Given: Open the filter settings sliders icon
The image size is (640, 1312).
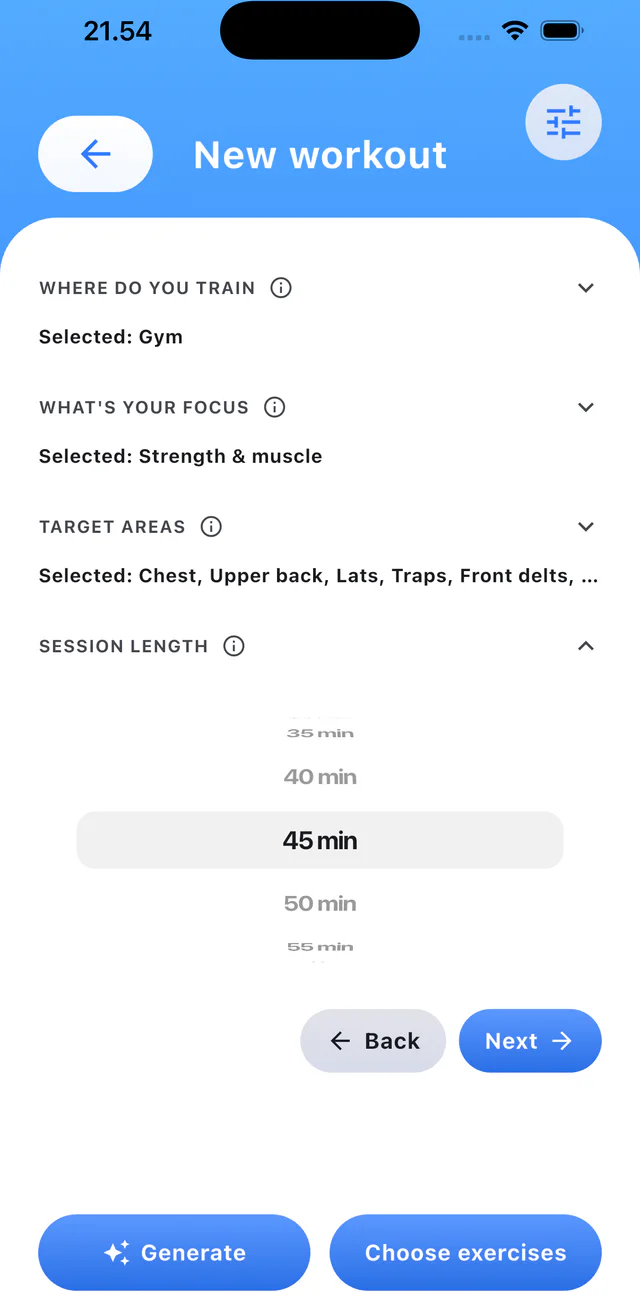Looking at the screenshot, I should tap(563, 122).
